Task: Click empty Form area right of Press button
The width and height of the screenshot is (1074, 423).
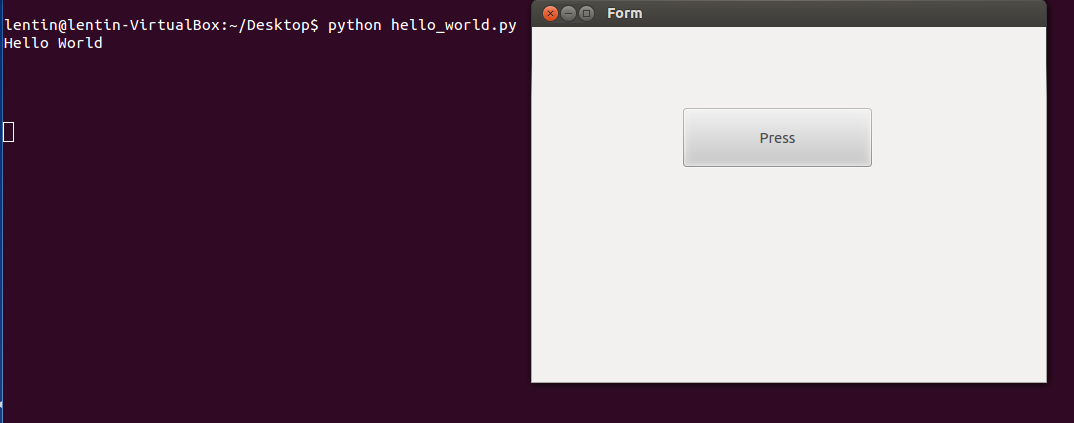Action: pos(958,138)
